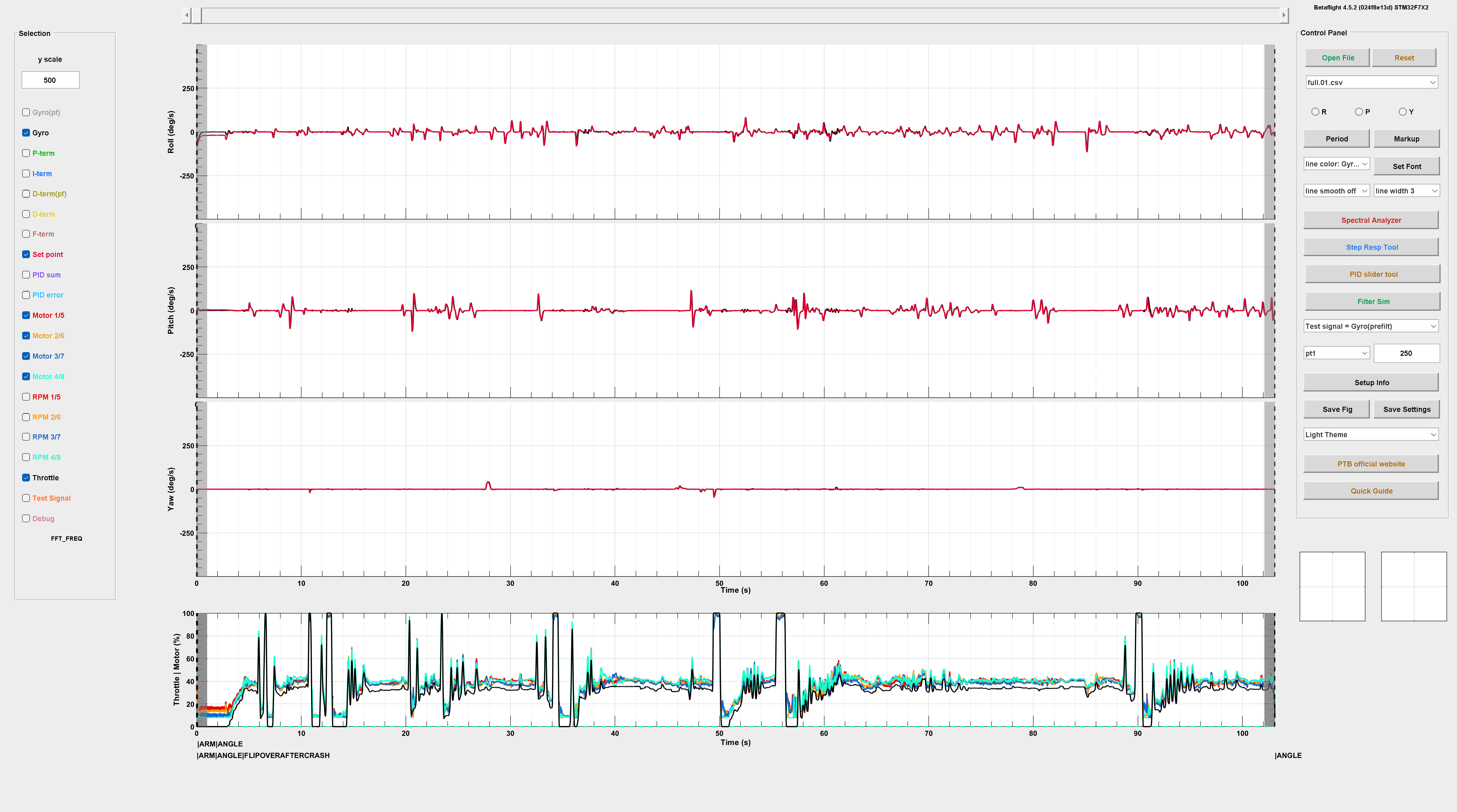The image size is (1457, 812).
Task: Uncheck the Set point checkbox
Action: [26, 254]
